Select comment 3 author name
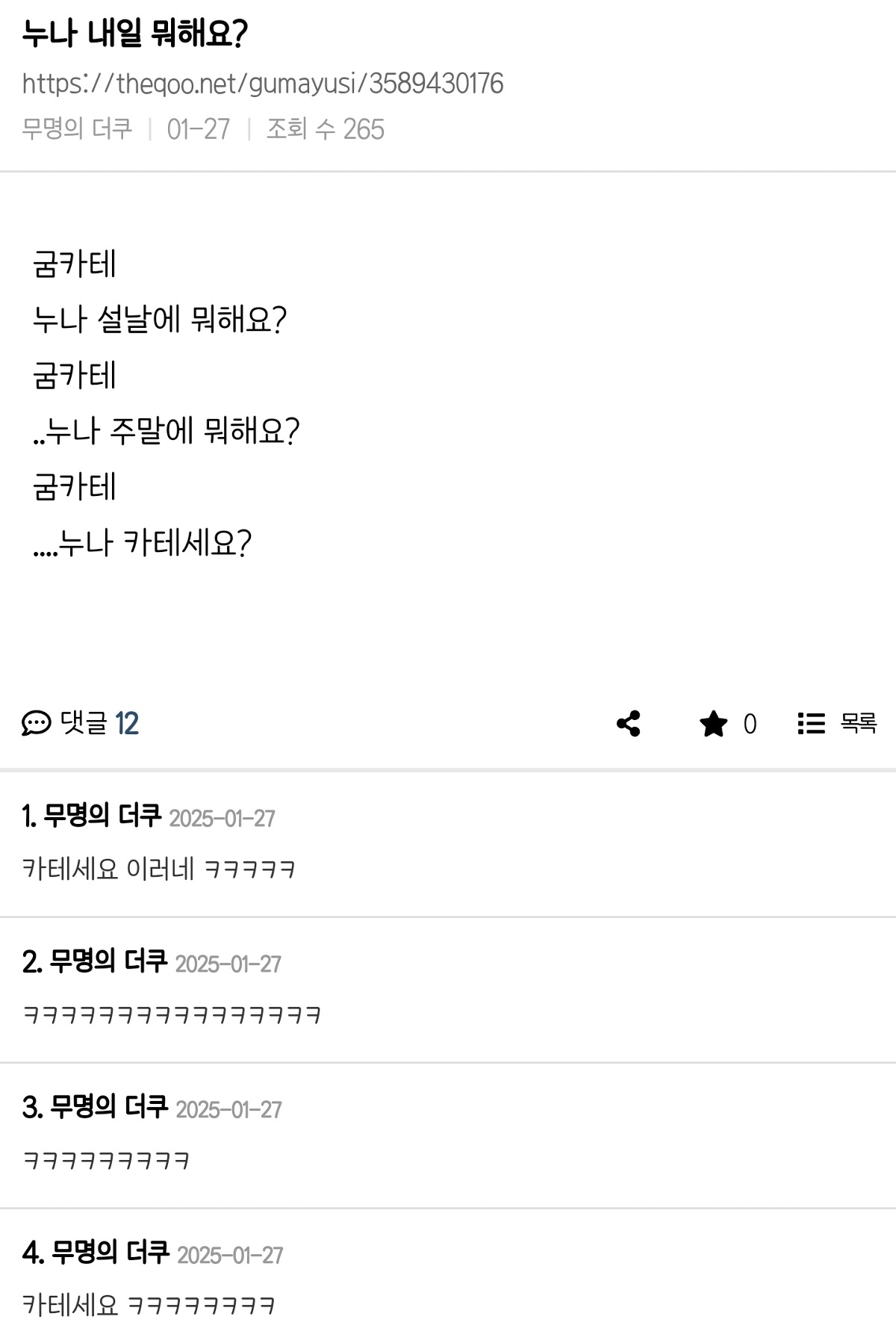The height and width of the screenshot is (1343, 896). point(109,1107)
